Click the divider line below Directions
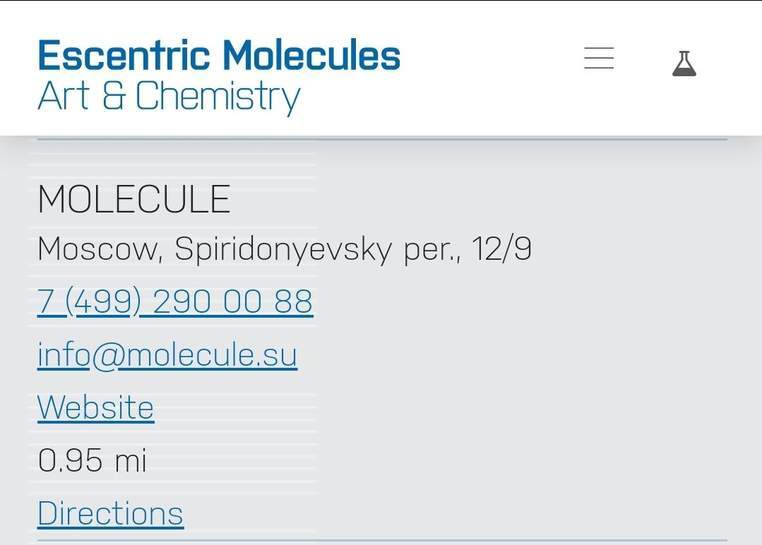 click(382, 541)
